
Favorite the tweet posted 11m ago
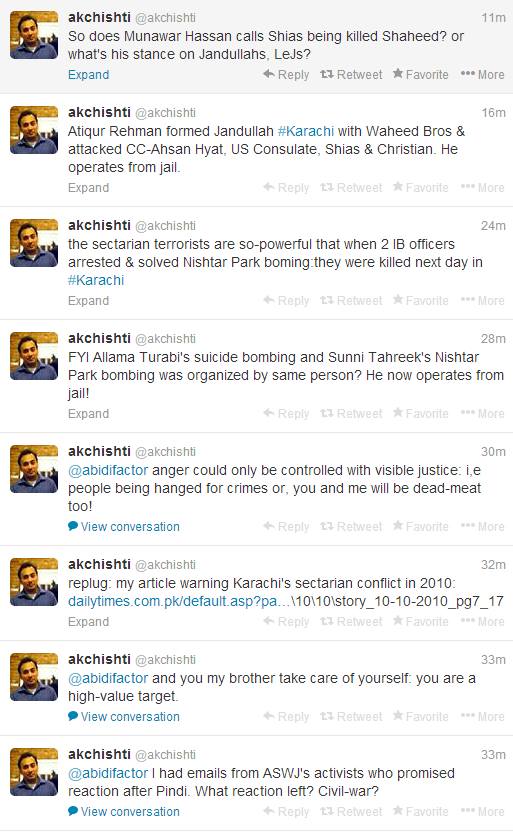pyautogui.click(x=420, y=75)
